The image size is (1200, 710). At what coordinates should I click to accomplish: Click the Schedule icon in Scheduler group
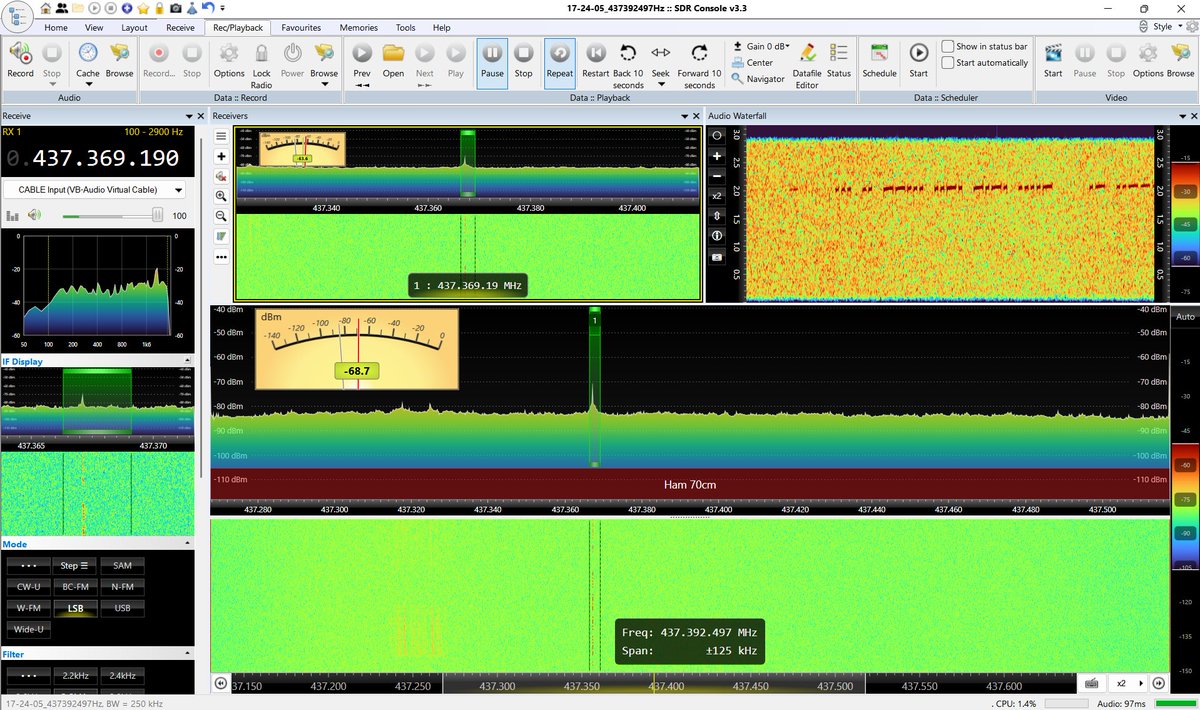coord(879,53)
